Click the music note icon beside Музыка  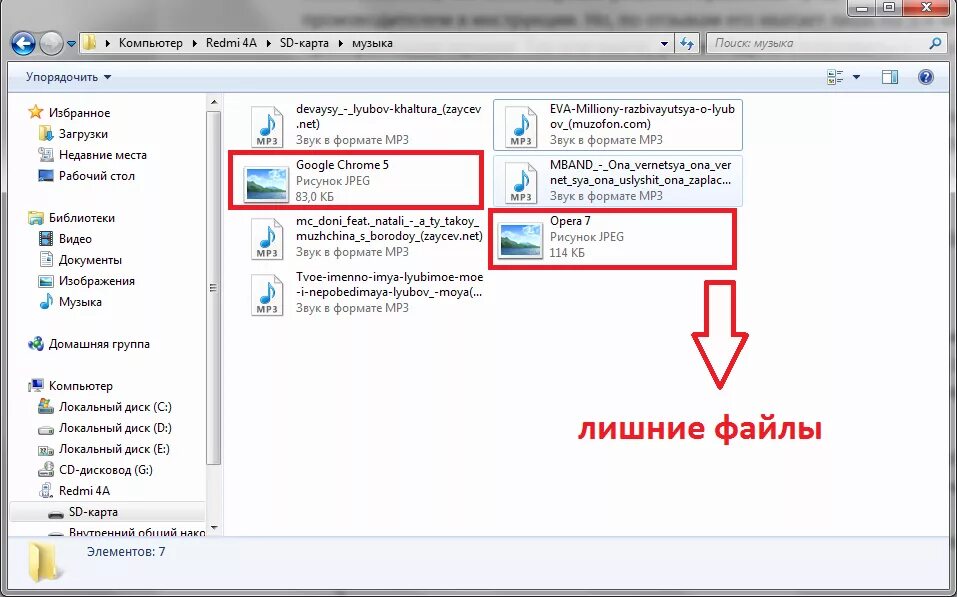[46, 302]
